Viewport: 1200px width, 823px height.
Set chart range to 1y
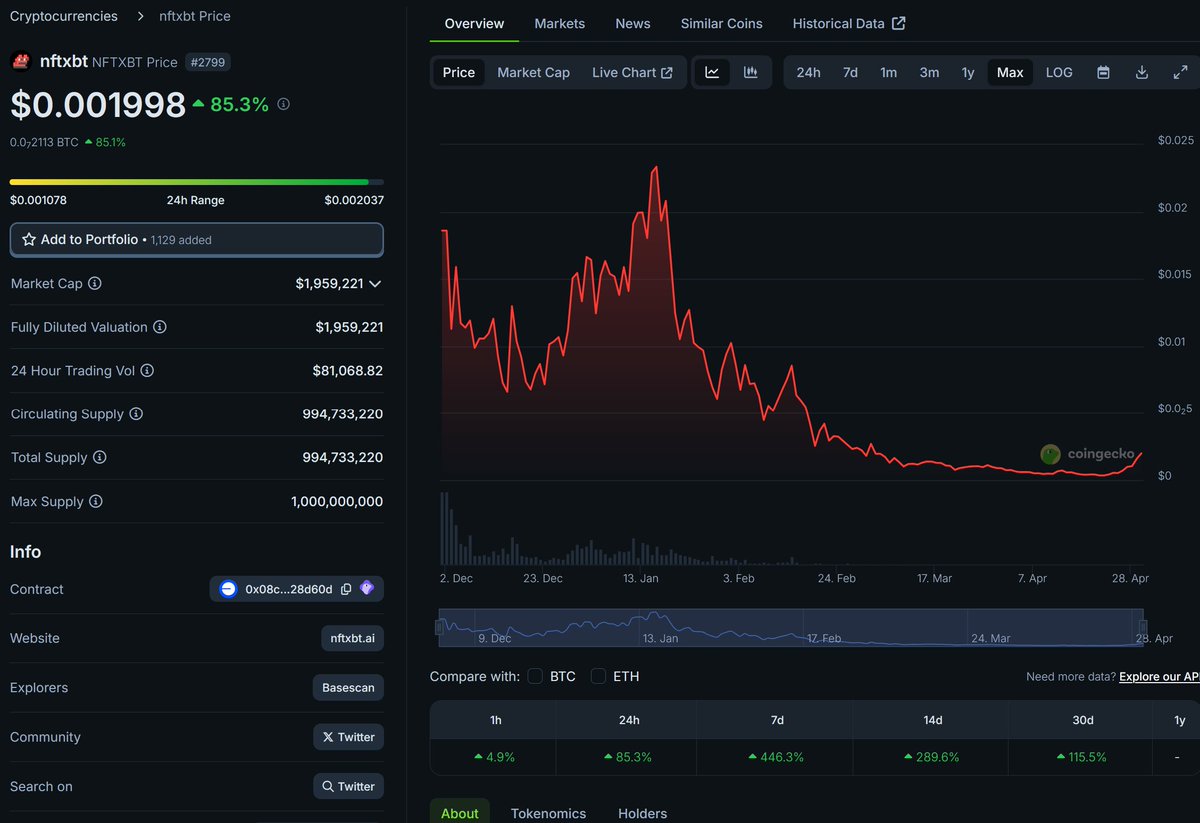[x=968, y=72]
